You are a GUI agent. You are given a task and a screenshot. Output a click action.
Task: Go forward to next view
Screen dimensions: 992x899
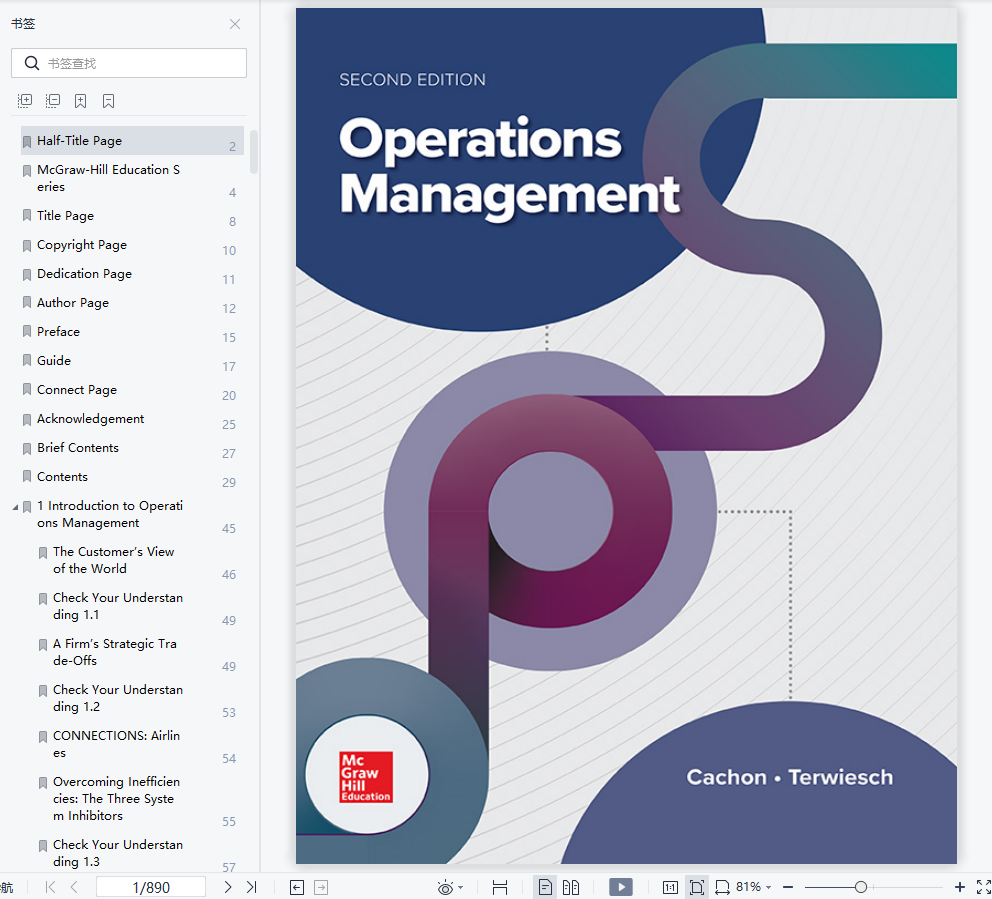click(321, 887)
